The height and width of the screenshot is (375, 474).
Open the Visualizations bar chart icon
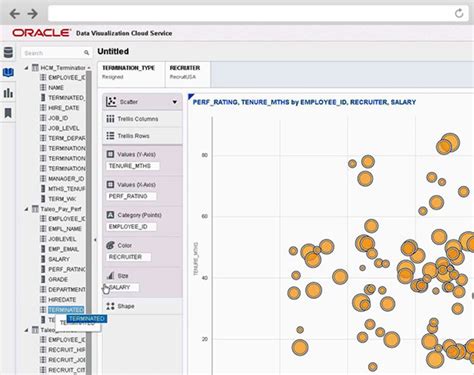pos(8,93)
